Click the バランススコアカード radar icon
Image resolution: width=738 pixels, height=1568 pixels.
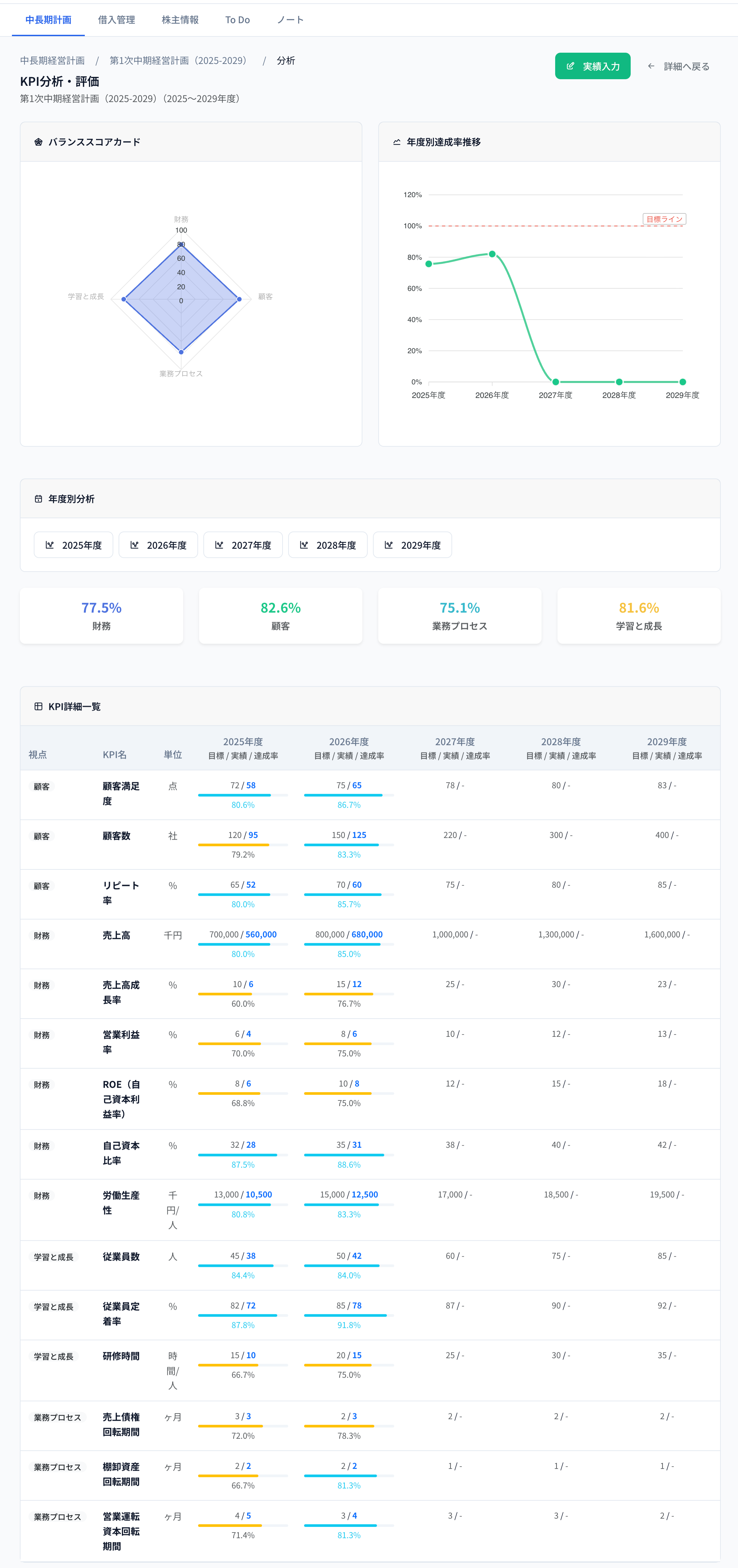pyautogui.click(x=38, y=142)
